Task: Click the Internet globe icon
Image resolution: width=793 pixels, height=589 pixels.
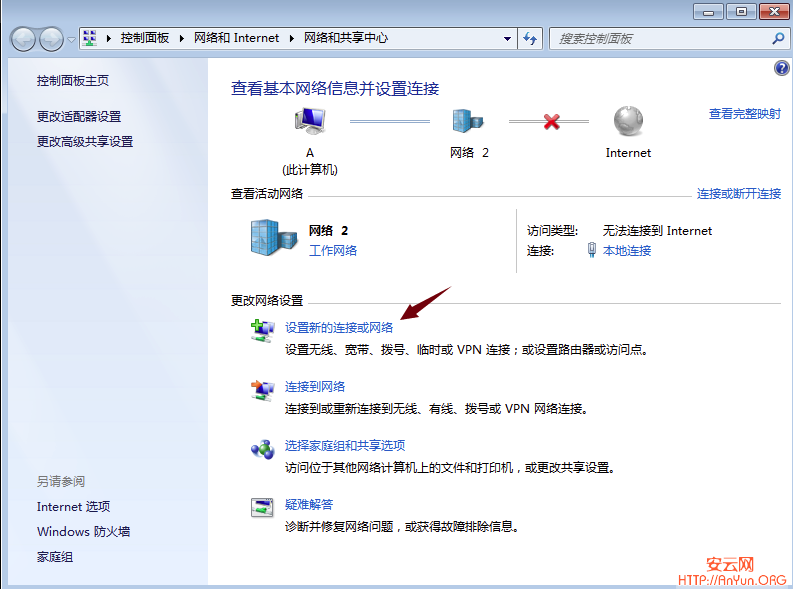Action: pos(628,122)
